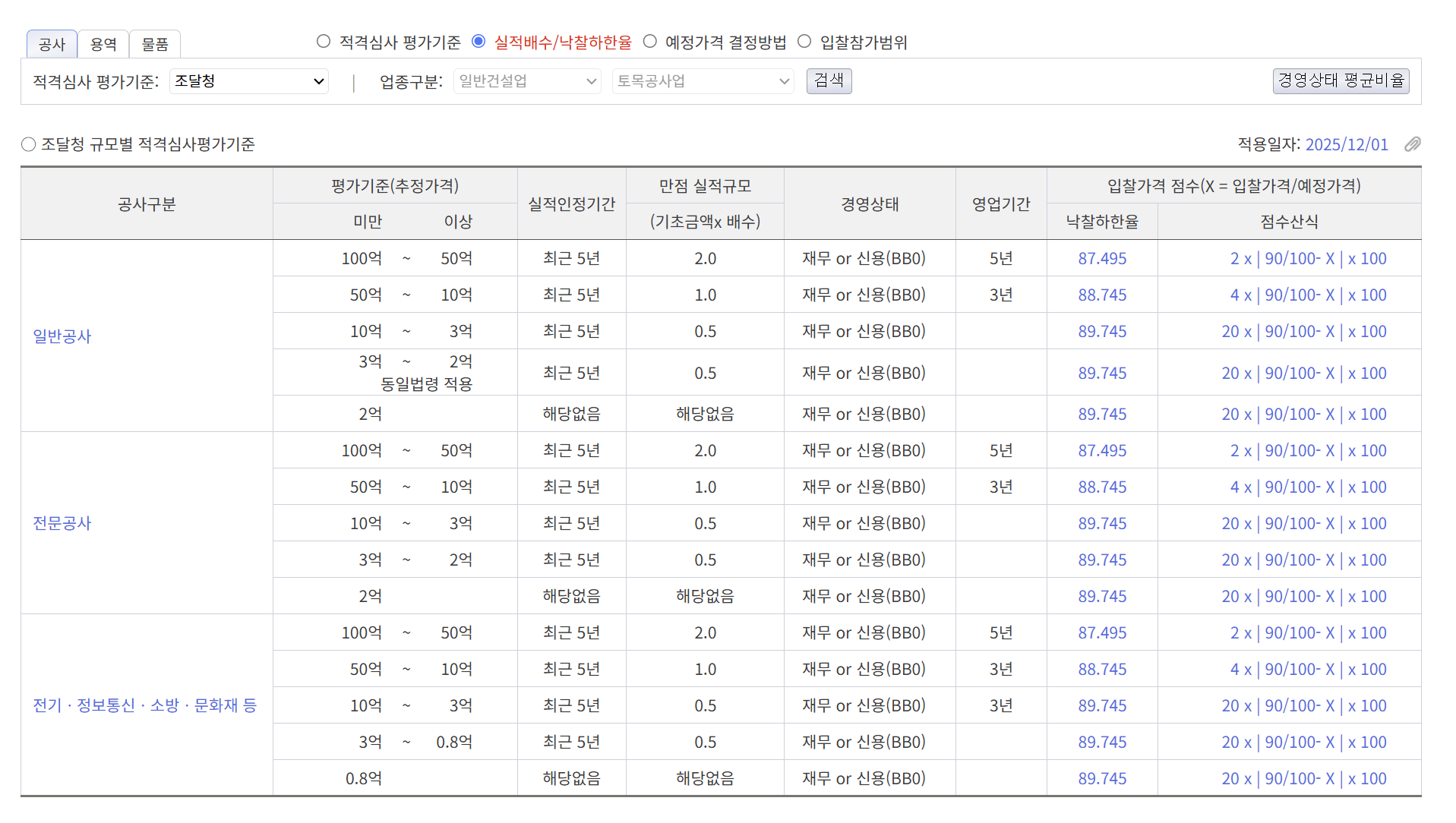The height and width of the screenshot is (823, 1456).
Task: Open the 일반공사 category link
Action: point(62,336)
